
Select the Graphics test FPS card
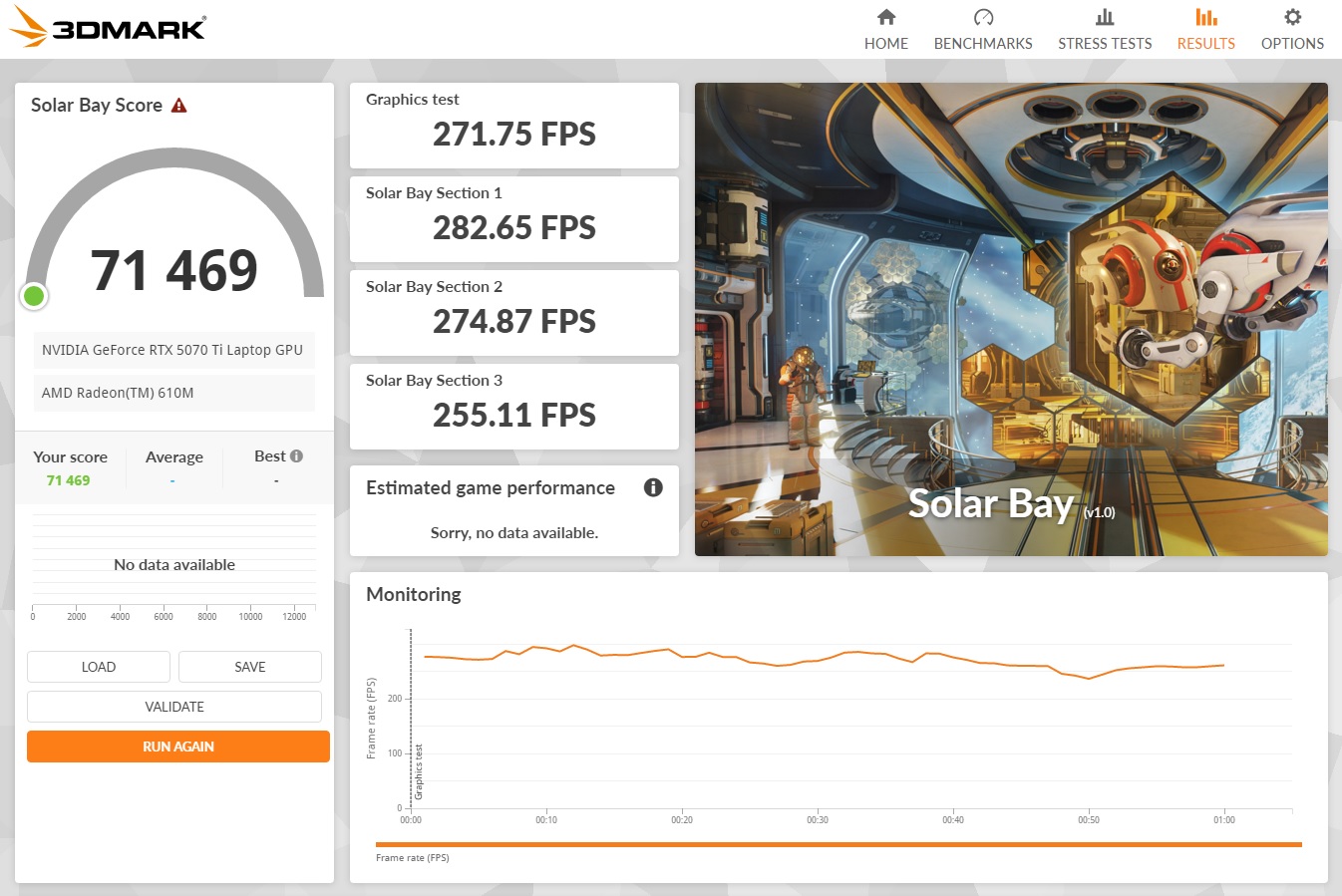[513, 126]
